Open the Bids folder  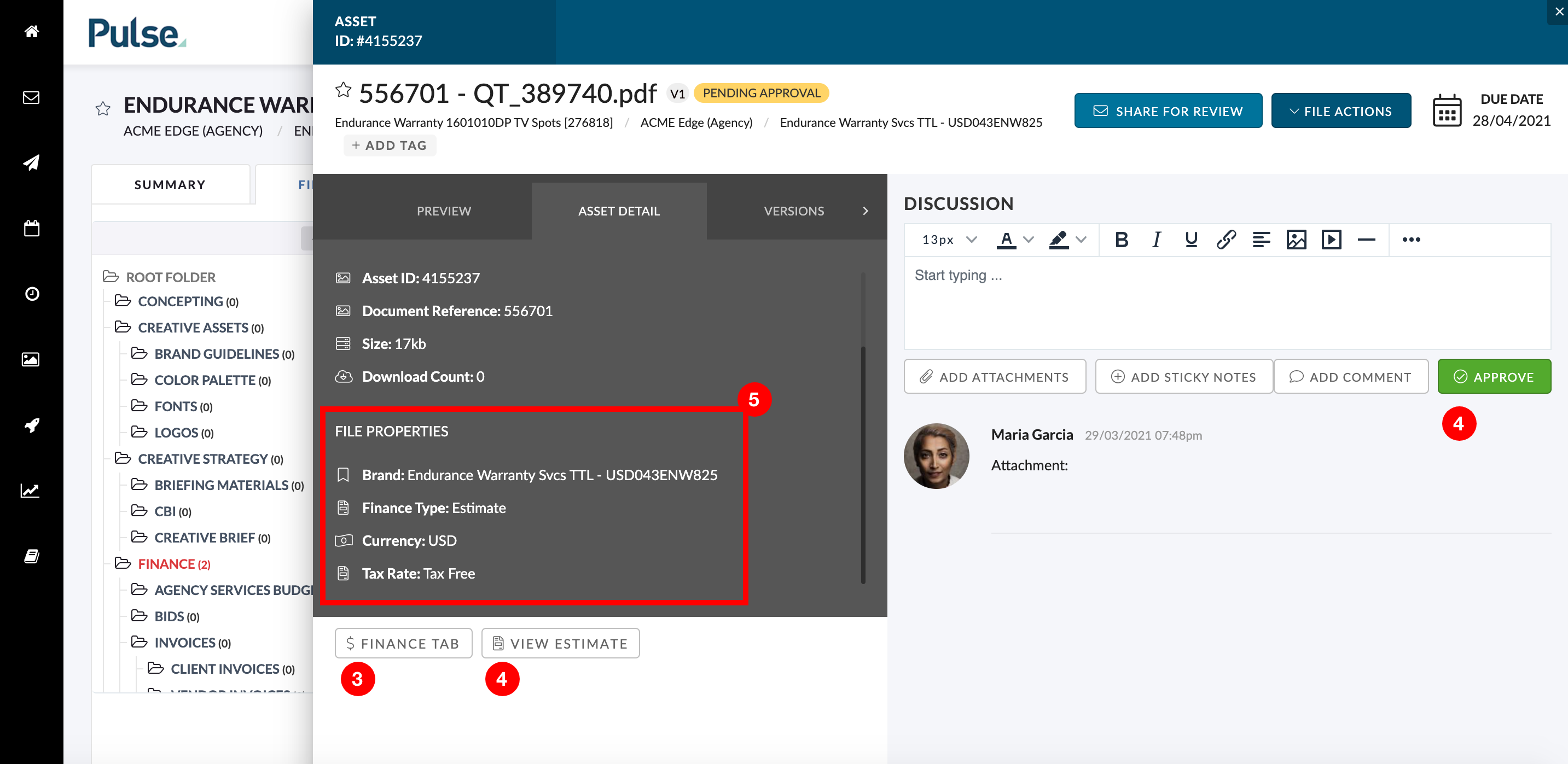point(166,616)
